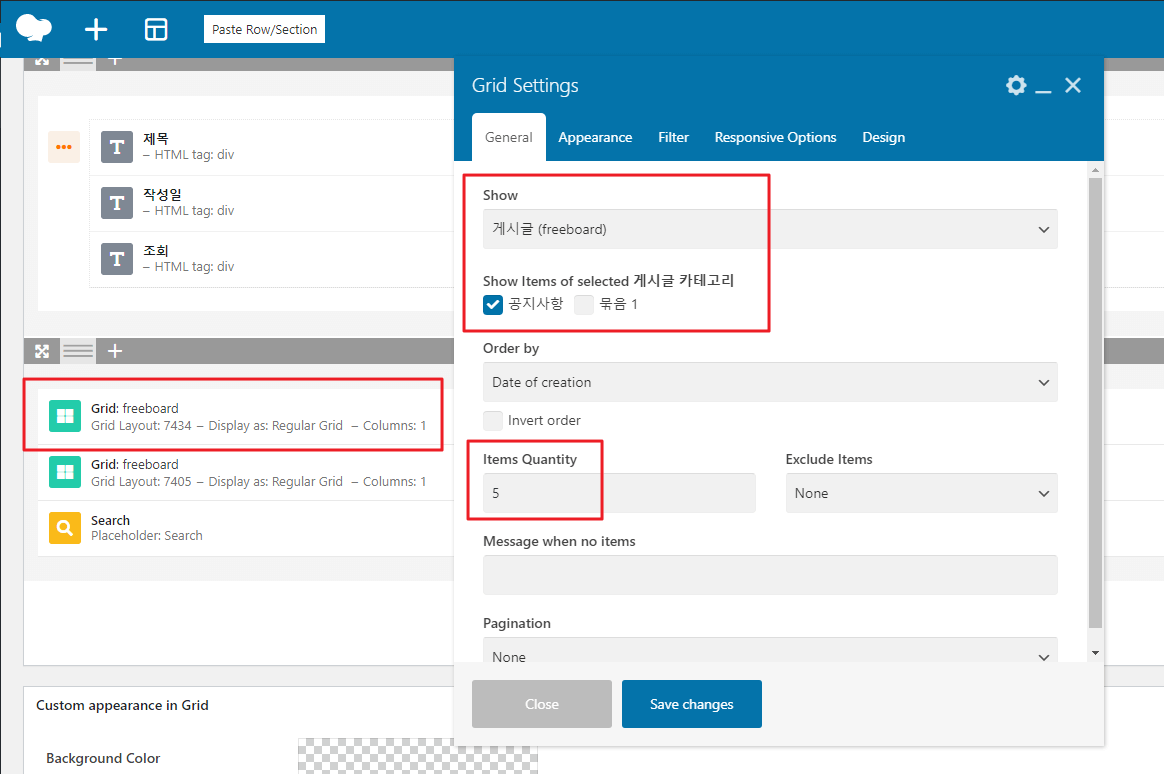This screenshot has height=774, width=1164.
Task: Click Message when no items field
Action: (x=770, y=575)
